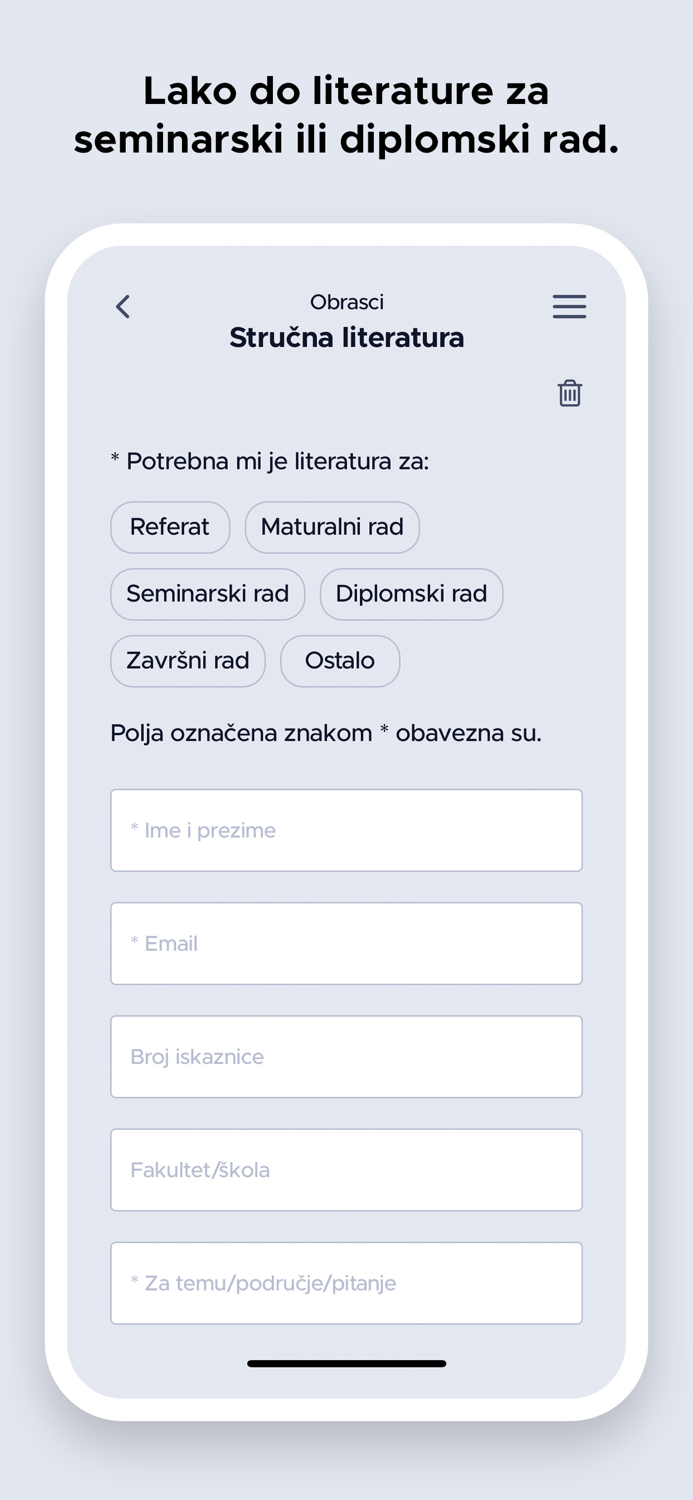Select the Fakultet/škola input box
Screen dimensions: 693x1500
tap(346, 1170)
